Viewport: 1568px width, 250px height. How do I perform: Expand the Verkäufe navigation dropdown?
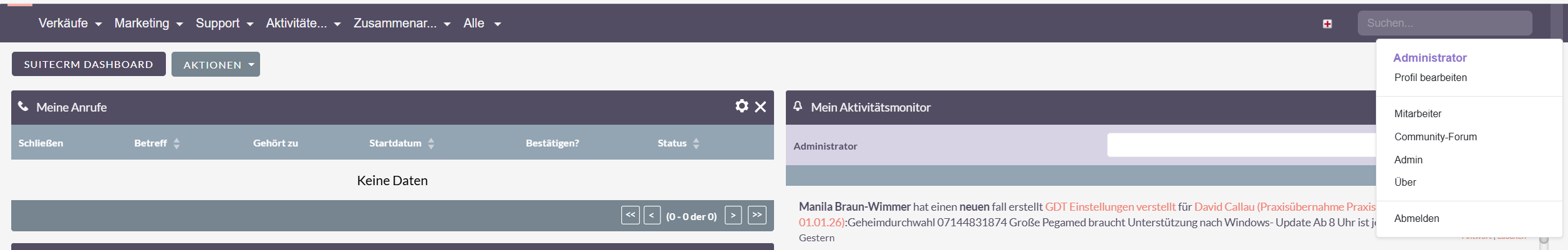70,24
